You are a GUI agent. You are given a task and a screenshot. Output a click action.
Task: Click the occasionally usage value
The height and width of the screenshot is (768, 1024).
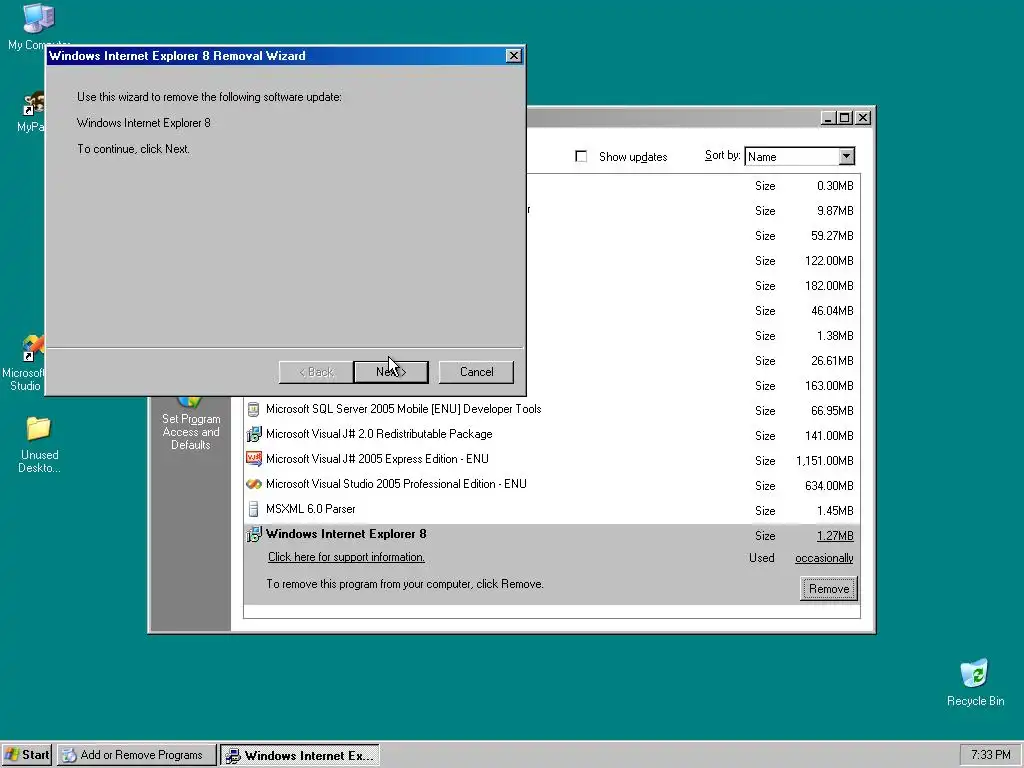pos(824,558)
